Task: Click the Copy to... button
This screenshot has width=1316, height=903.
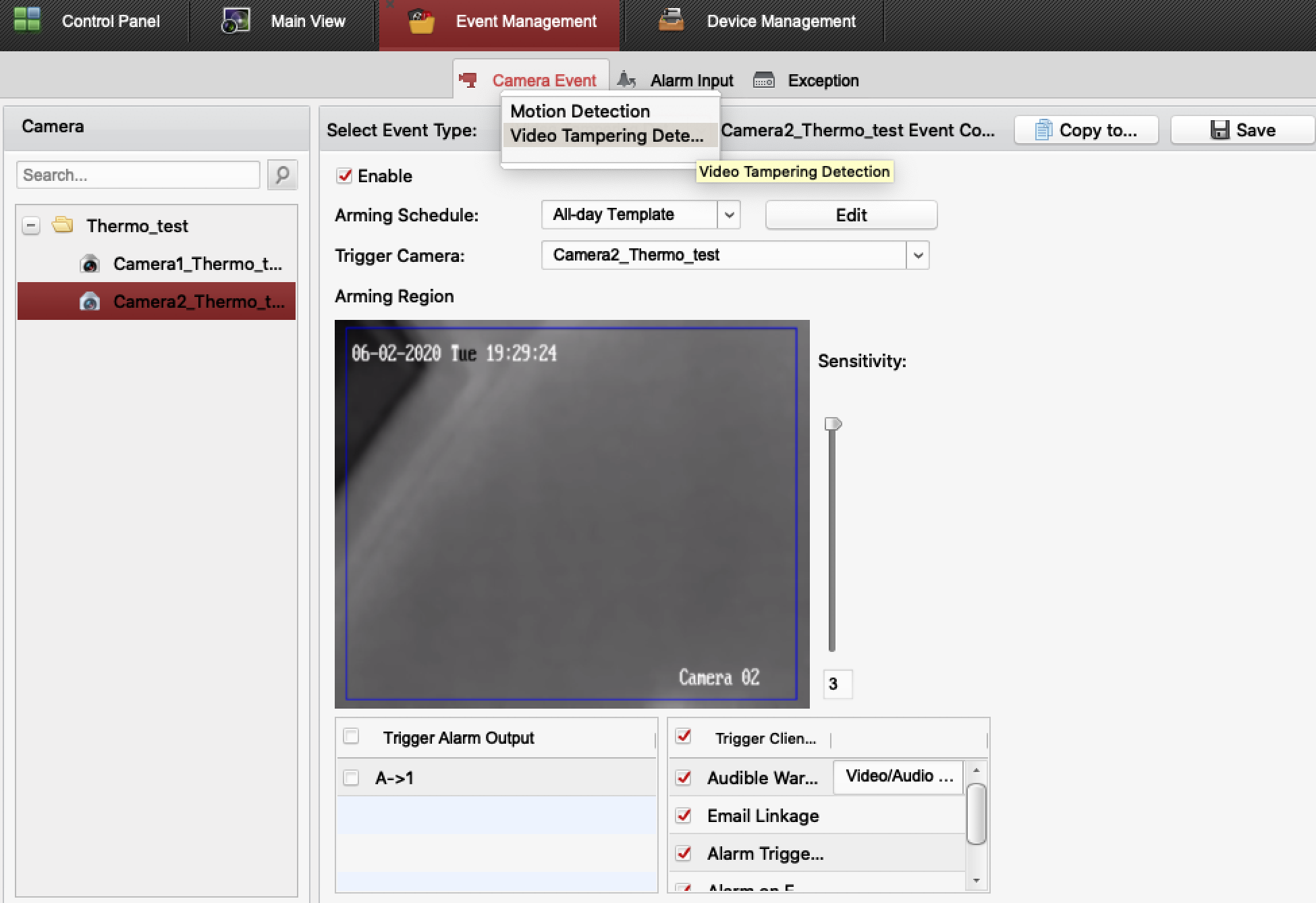Action: pyautogui.click(x=1086, y=130)
